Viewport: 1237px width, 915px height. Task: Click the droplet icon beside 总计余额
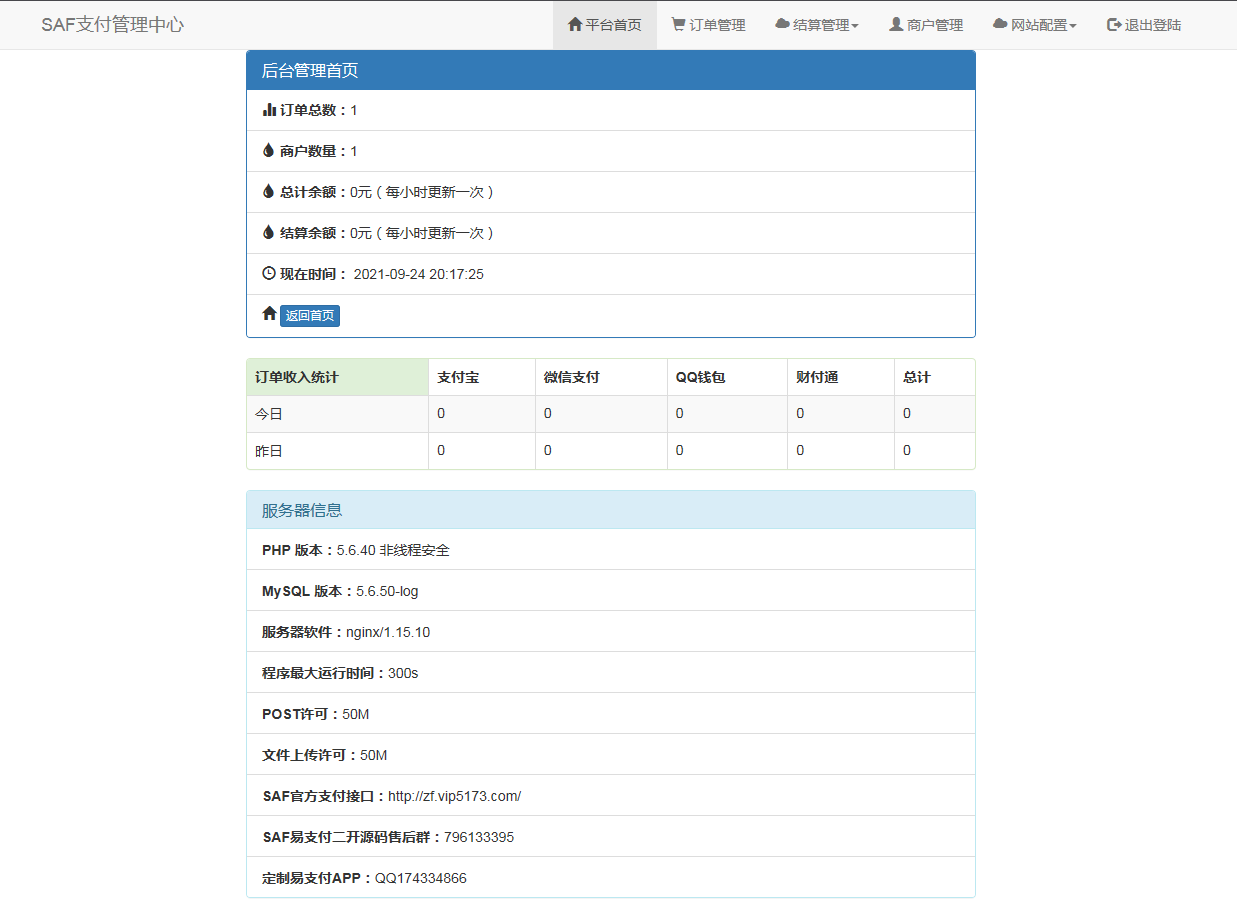[x=267, y=192]
